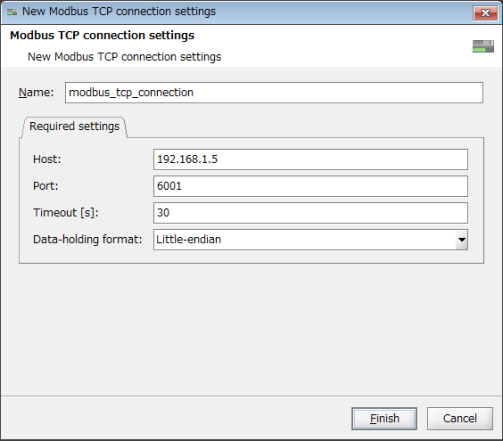This screenshot has width=503, height=441.
Task: Click the Host: label
Action: click(47, 159)
